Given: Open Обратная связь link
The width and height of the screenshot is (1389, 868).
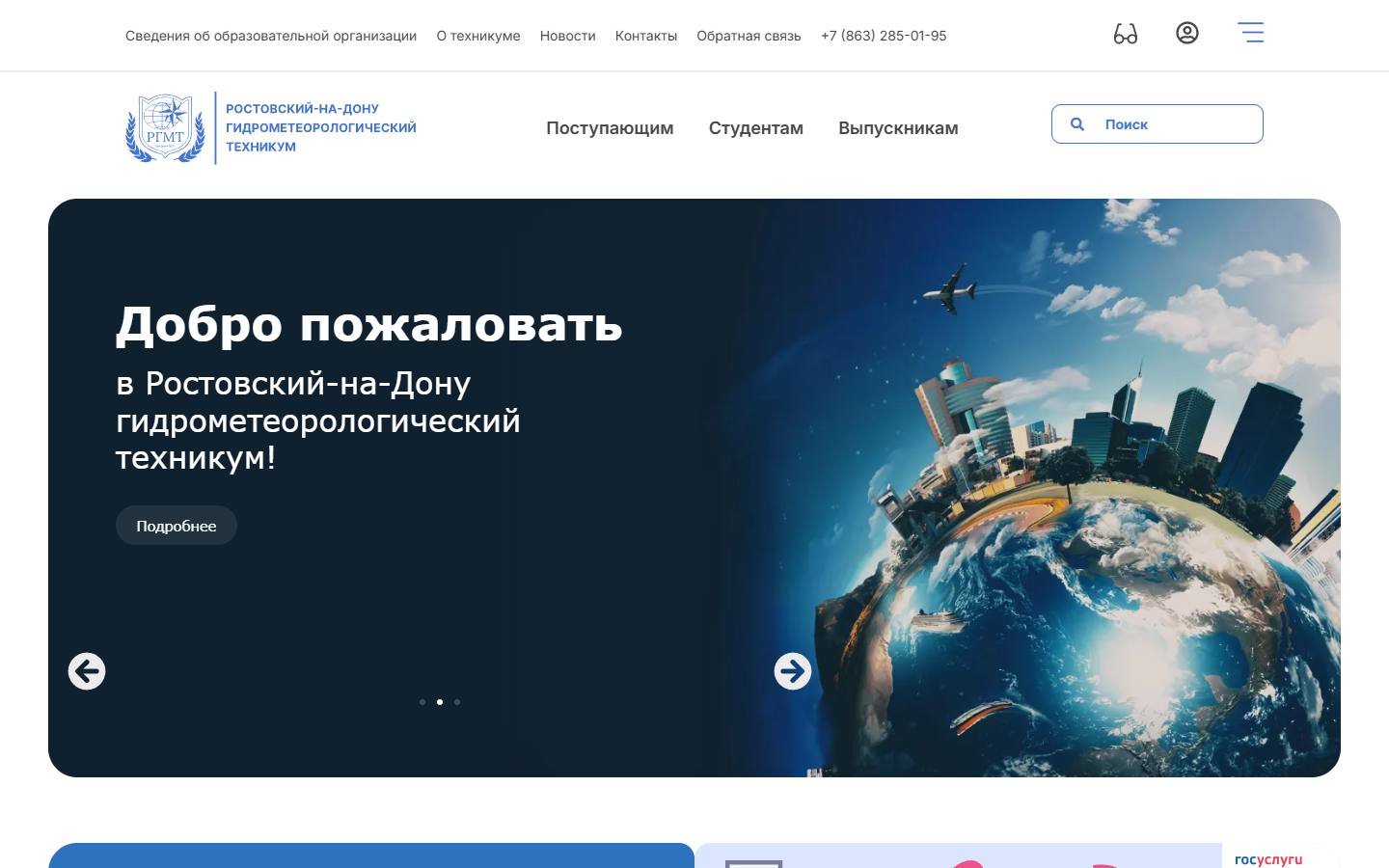Looking at the screenshot, I should 749,36.
